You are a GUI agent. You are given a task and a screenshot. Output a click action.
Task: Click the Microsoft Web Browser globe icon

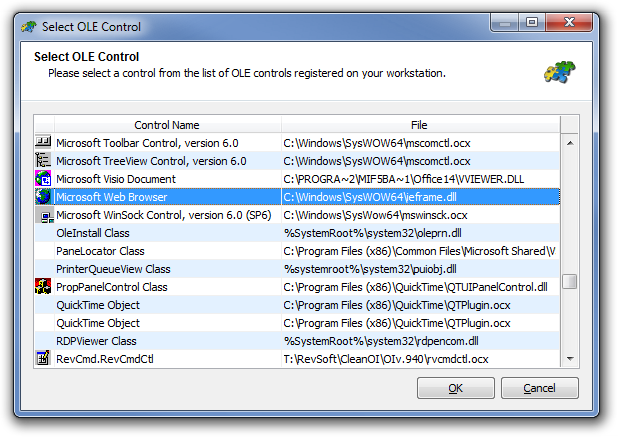43,197
